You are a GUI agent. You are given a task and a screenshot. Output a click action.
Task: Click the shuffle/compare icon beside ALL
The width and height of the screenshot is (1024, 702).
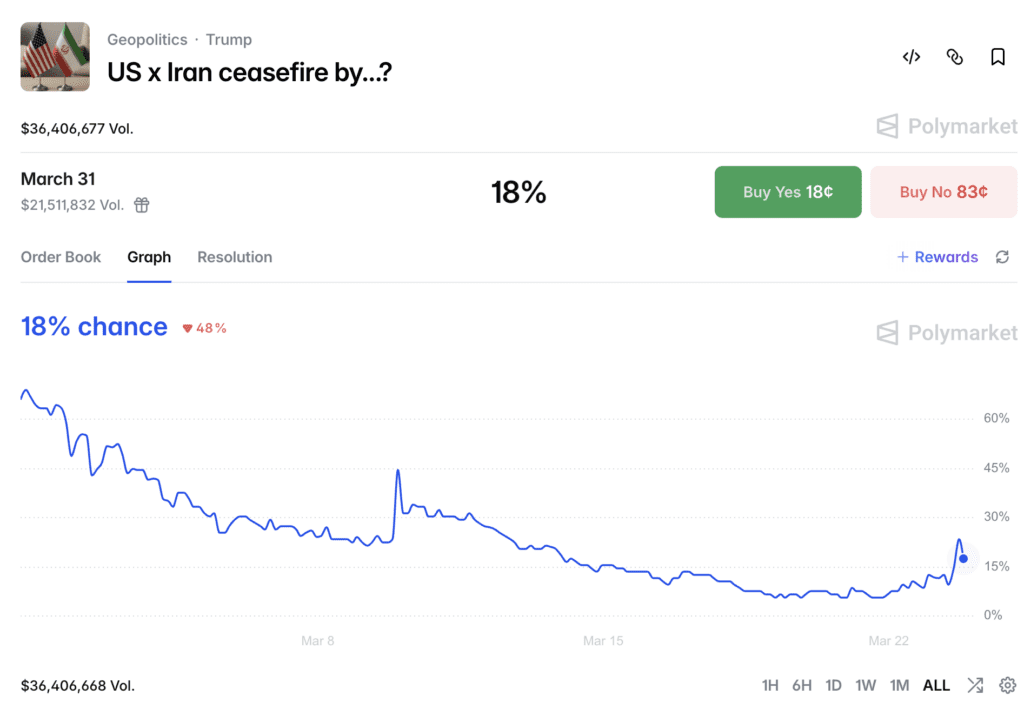click(975, 685)
